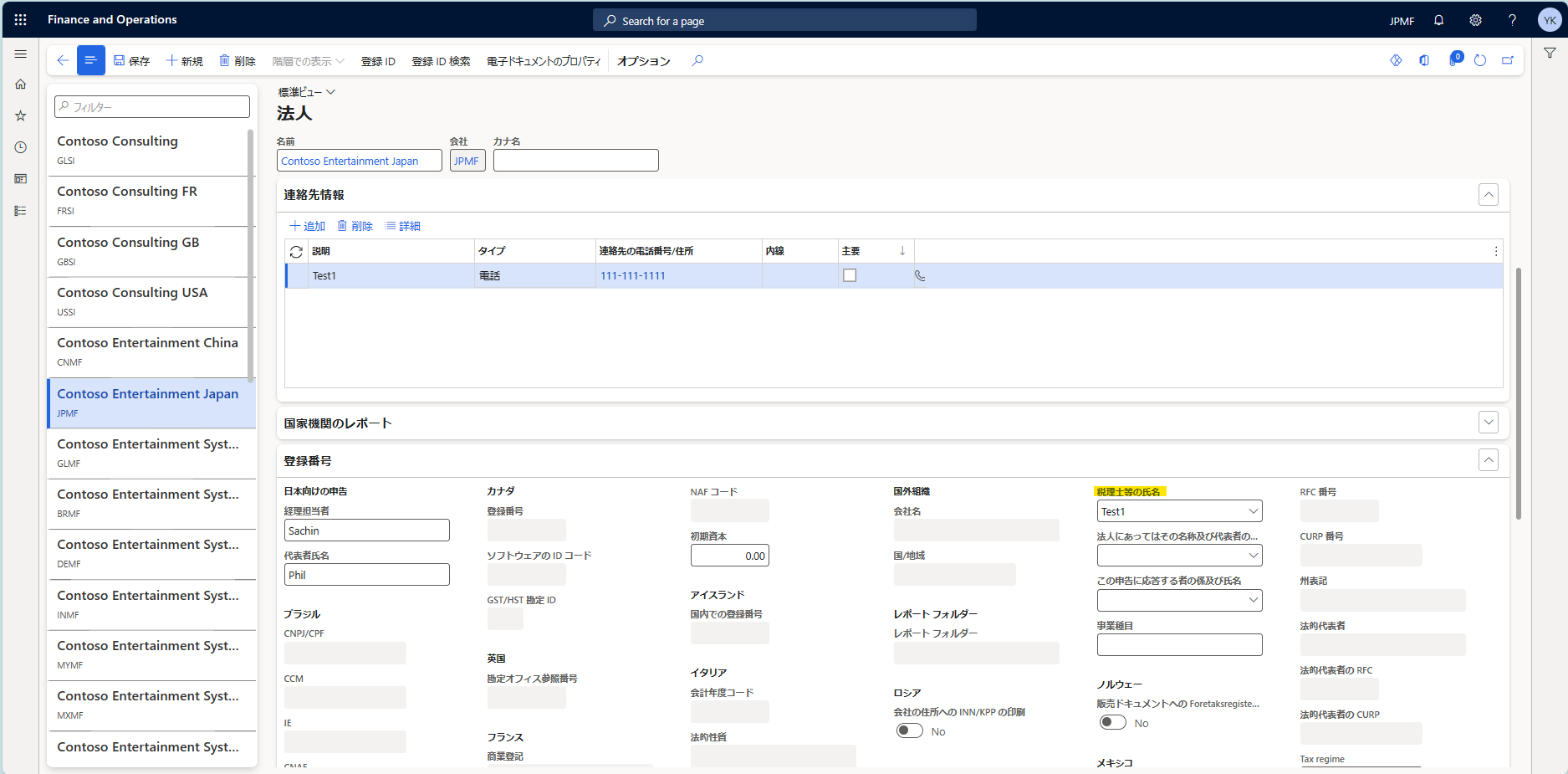Viewport: 1568px width, 774px height.
Task: Click the 事業種目 input field
Action: pyautogui.click(x=1180, y=644)
